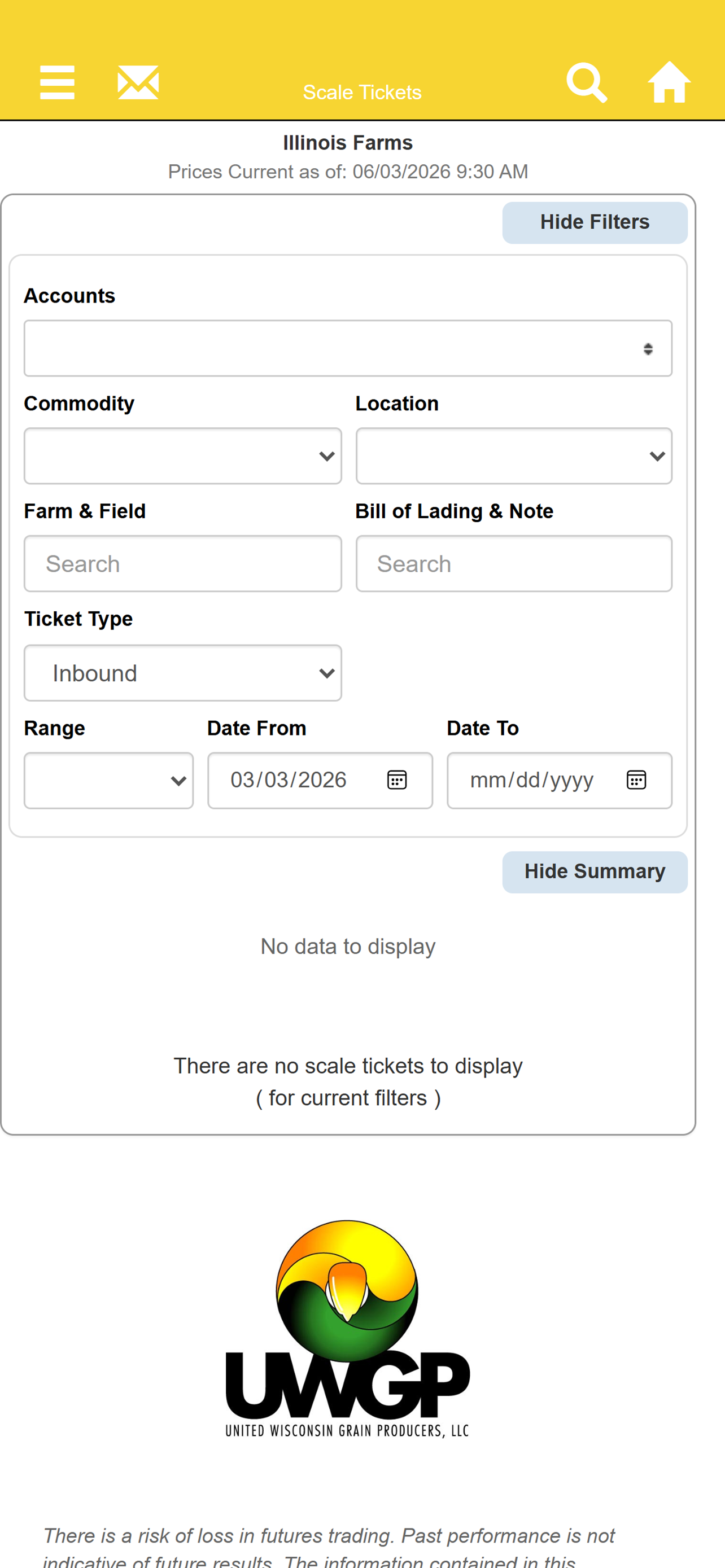Expand the Location dropdown
This screenshot has width=725, height=1568.
click(x=514, y=457)
